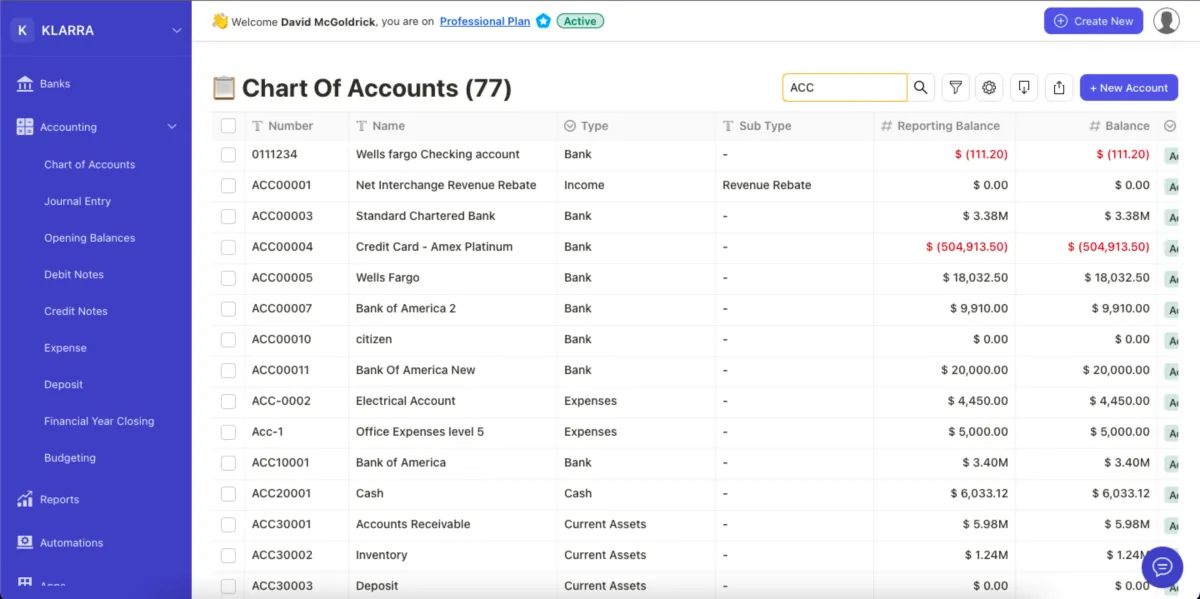Screen dimensions: 1200x599
Task: Open the Professional Plan link
Action: tap(485, 21)
